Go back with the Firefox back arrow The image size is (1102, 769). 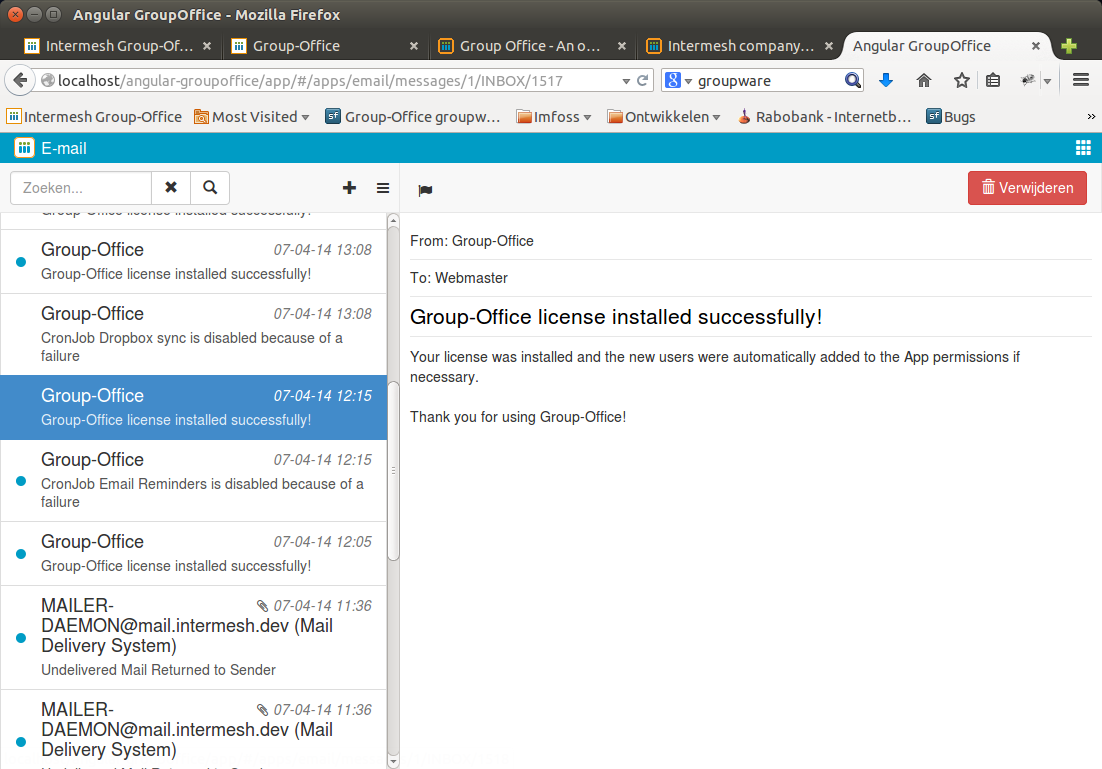pos(20,81)
